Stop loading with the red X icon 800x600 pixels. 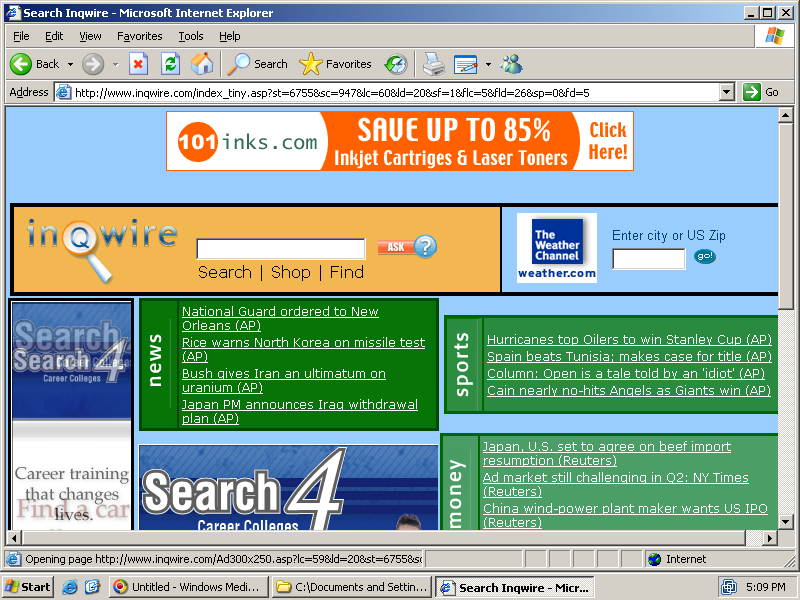138,64
